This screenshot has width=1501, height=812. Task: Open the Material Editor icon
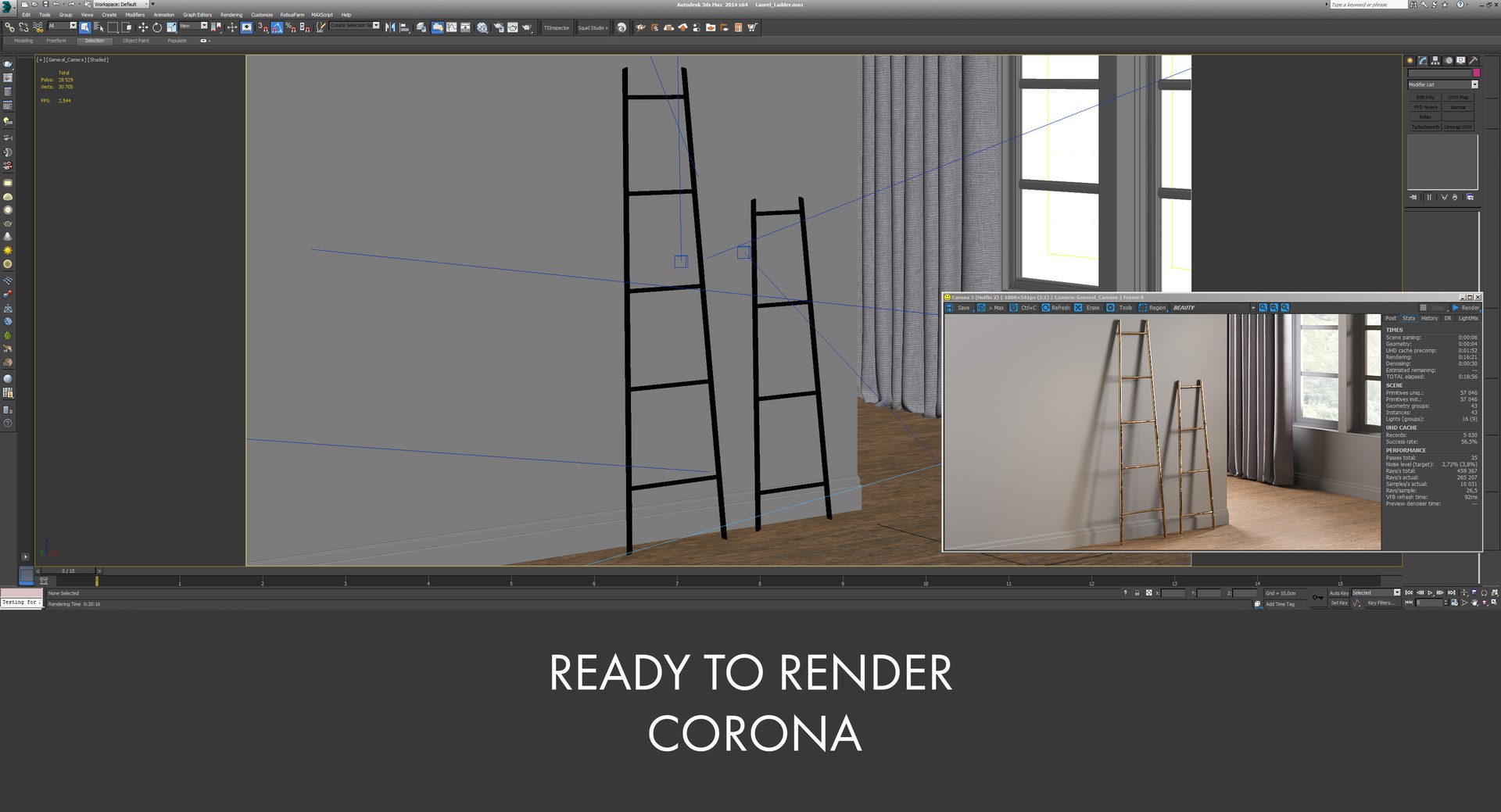[482, 27]
